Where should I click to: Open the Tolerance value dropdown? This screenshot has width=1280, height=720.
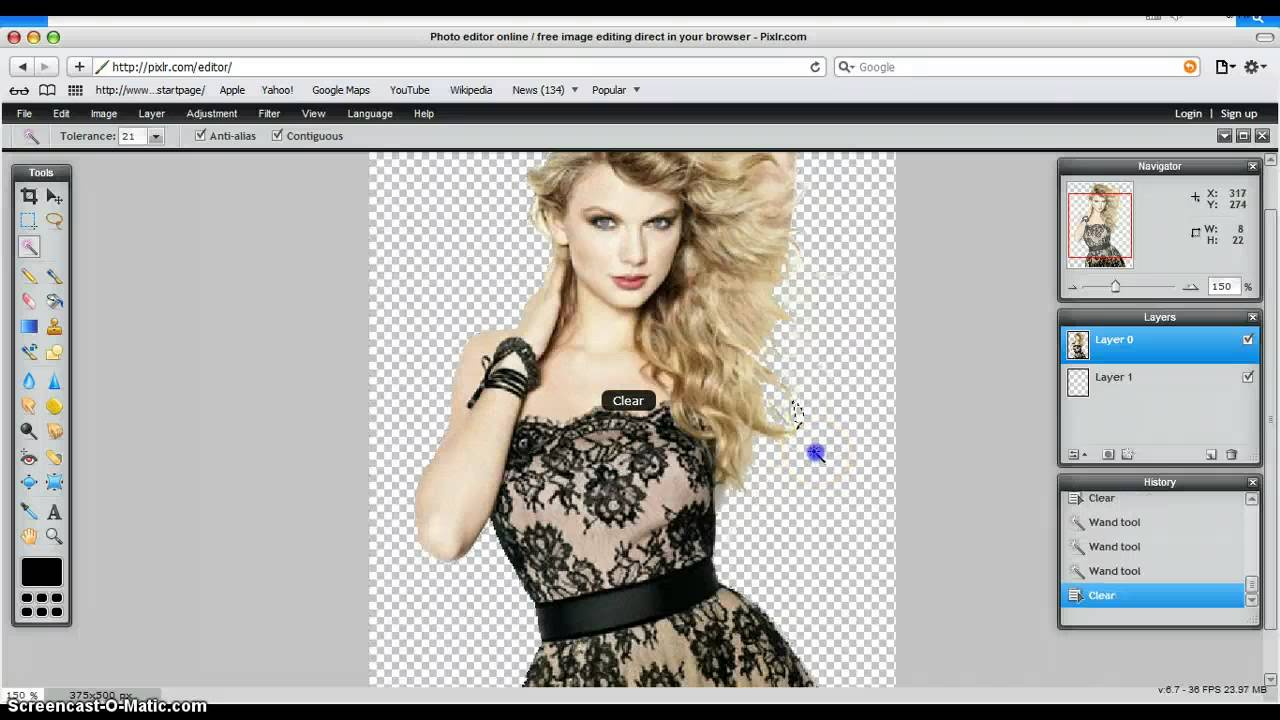[x=156, y=137]
